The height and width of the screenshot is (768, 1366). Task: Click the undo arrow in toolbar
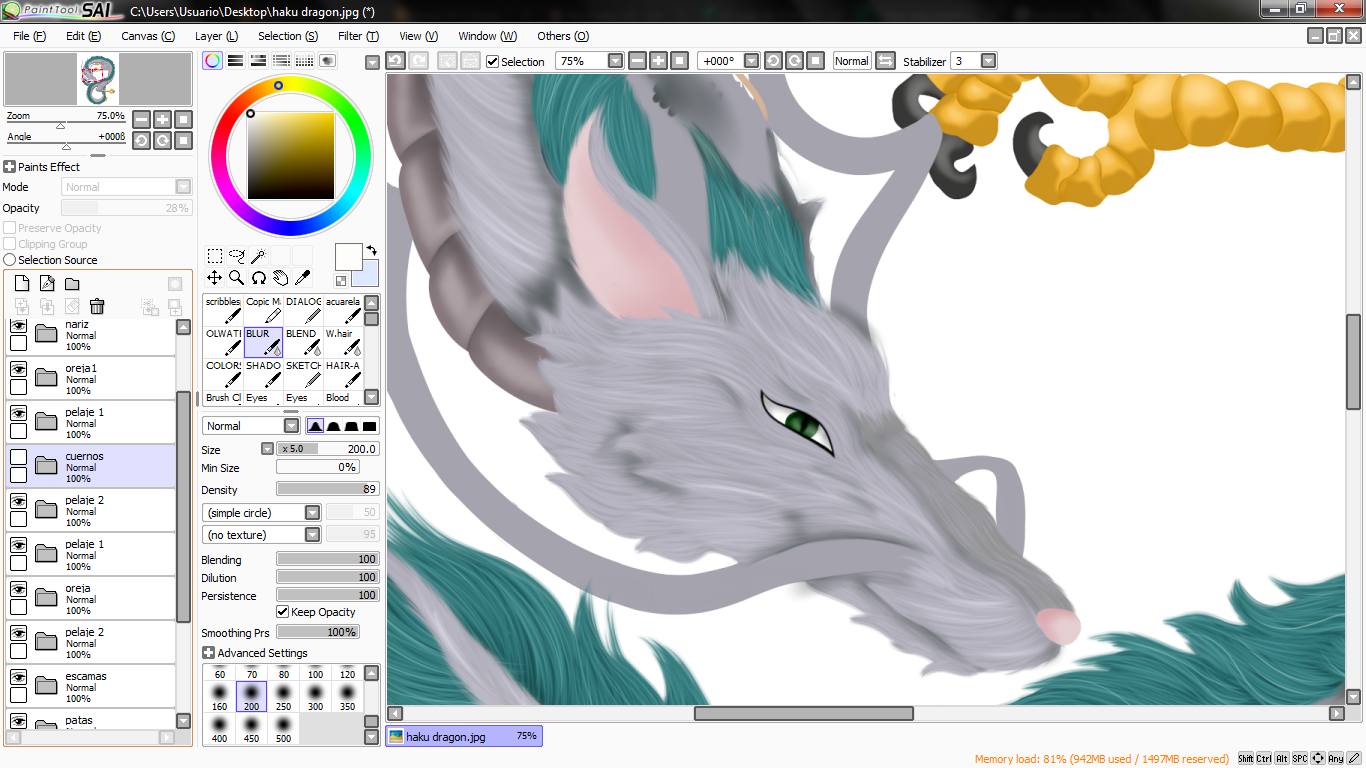click(x=396, y=61)
